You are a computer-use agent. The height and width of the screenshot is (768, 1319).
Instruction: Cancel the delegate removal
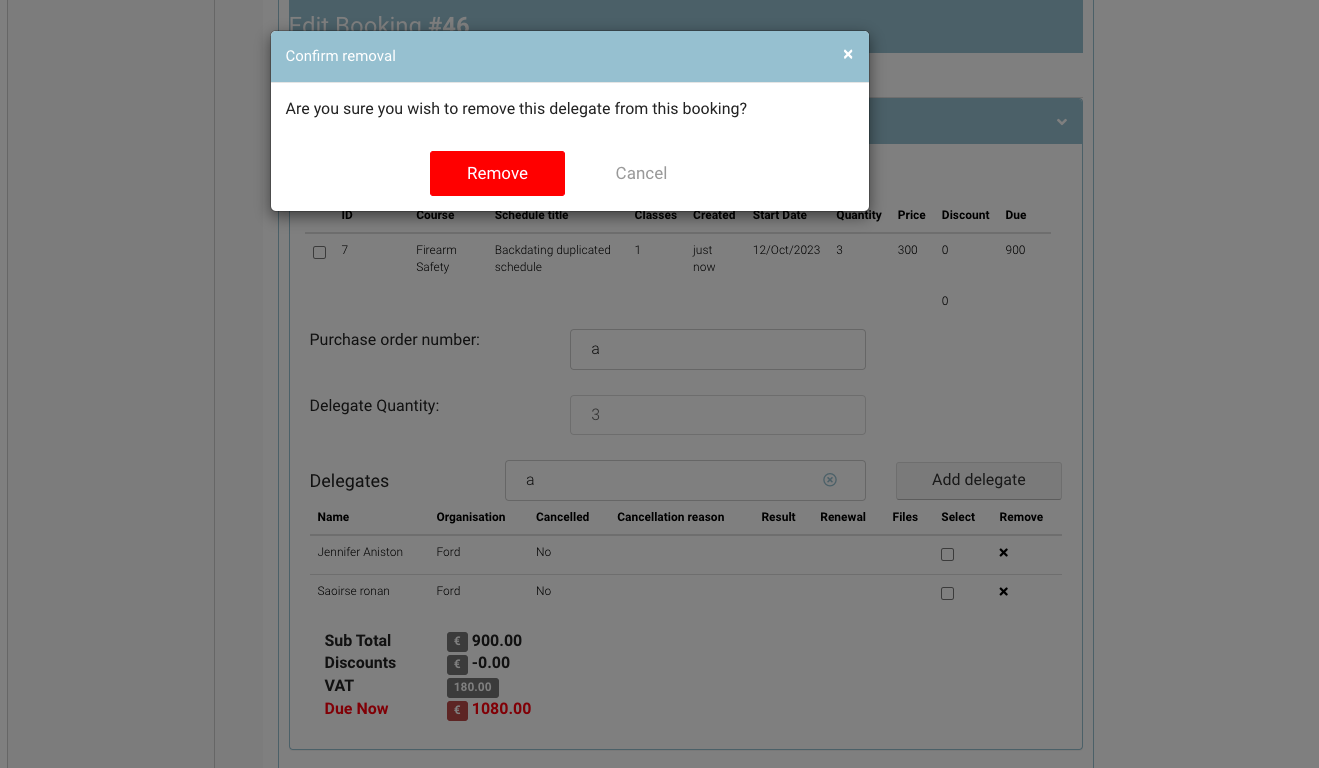[x=641, y=173]
